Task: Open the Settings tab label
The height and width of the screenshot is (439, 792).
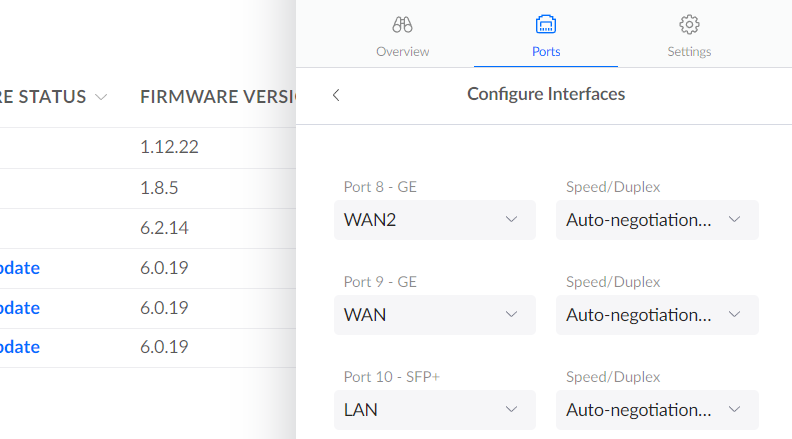Action: tap(689, 51)
